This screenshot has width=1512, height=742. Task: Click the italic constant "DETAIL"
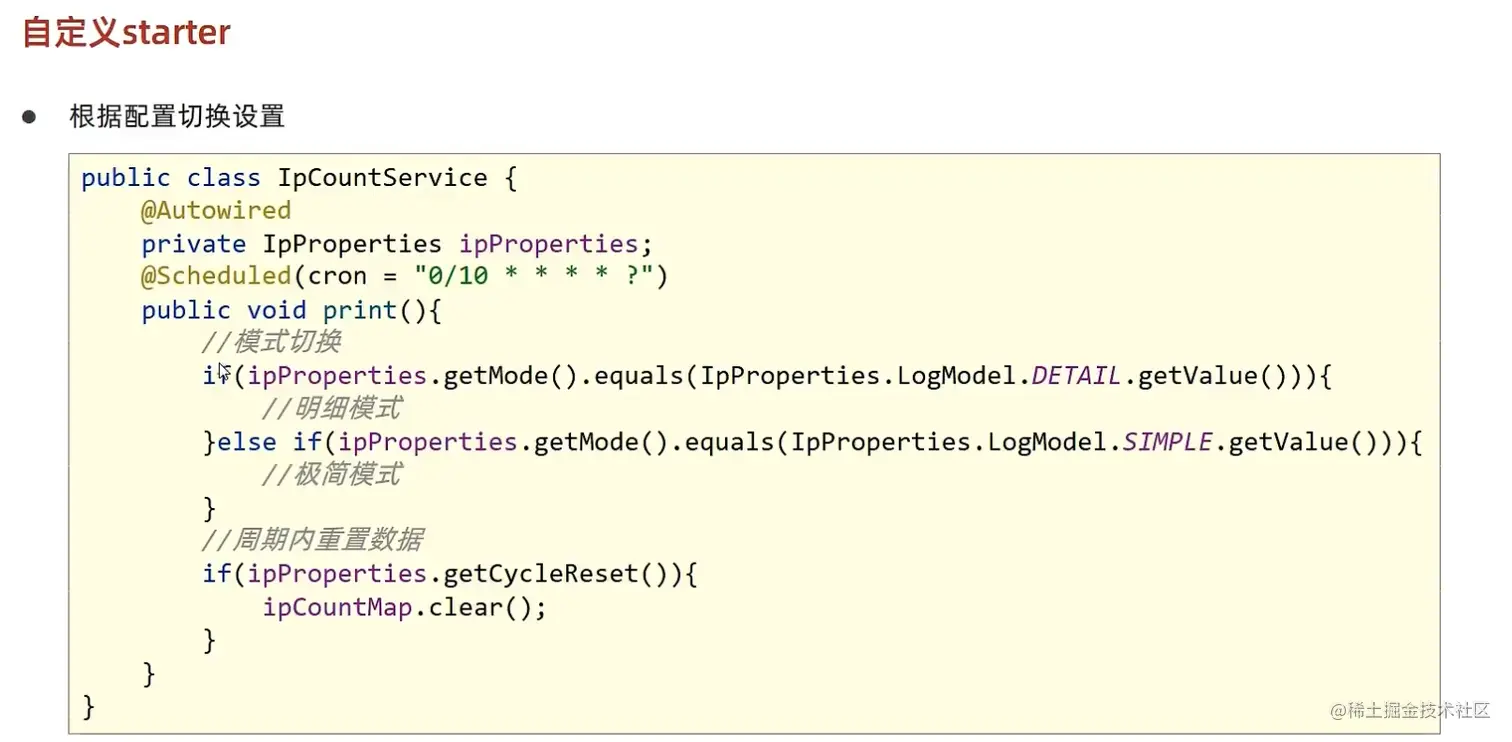1076,376
